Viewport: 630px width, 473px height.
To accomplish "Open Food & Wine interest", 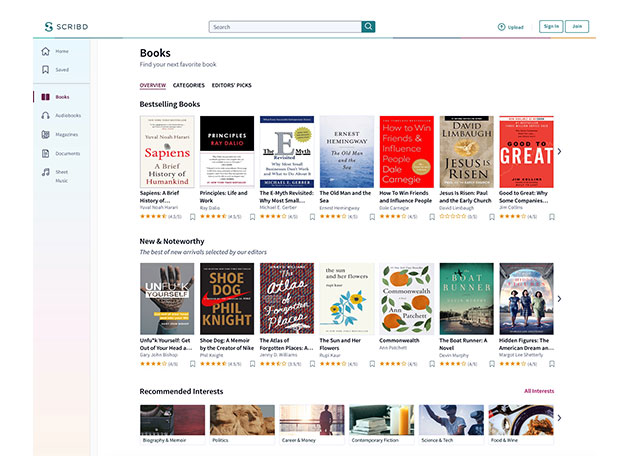I will (x=521, y=424).
